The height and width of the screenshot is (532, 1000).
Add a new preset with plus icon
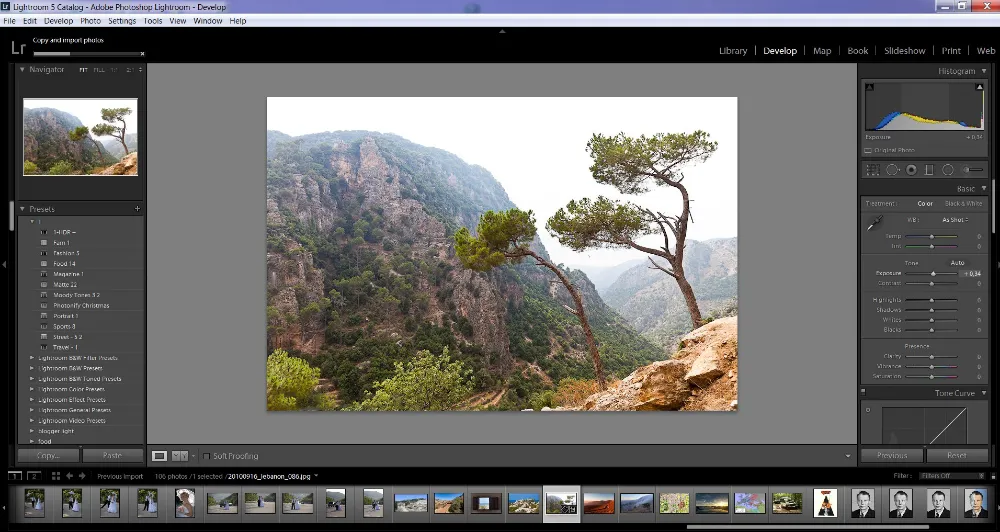point(137,209)
